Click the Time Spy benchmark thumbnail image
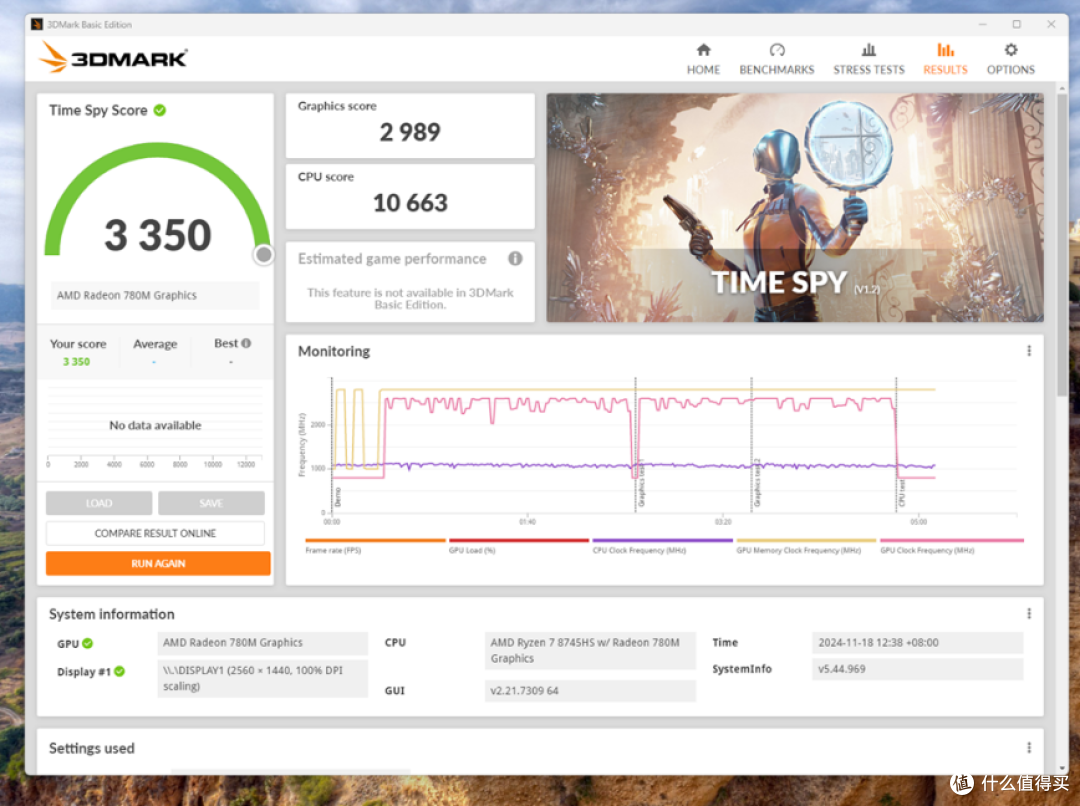 pos(795,207)
